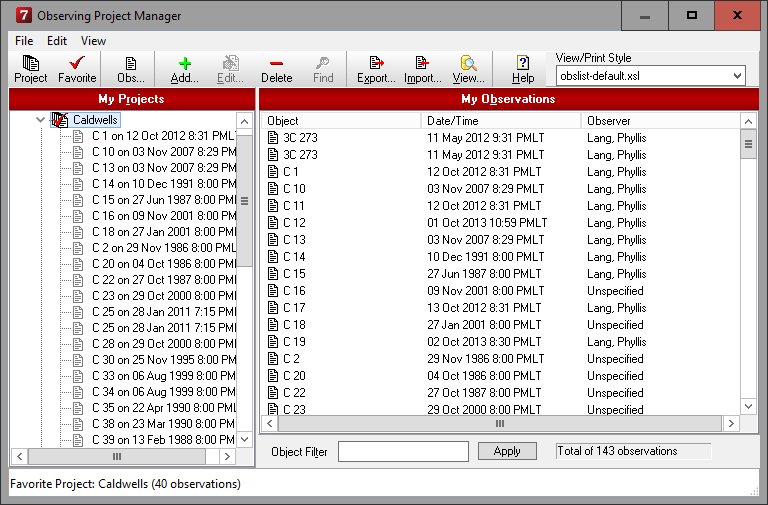Click the app icon in title bar
Image resolution: width=768 pixels, height=505 pixels.
(23, 15)
